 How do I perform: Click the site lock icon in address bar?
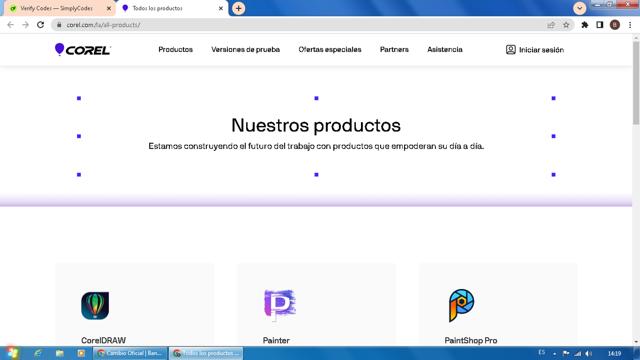coord(59,25)
